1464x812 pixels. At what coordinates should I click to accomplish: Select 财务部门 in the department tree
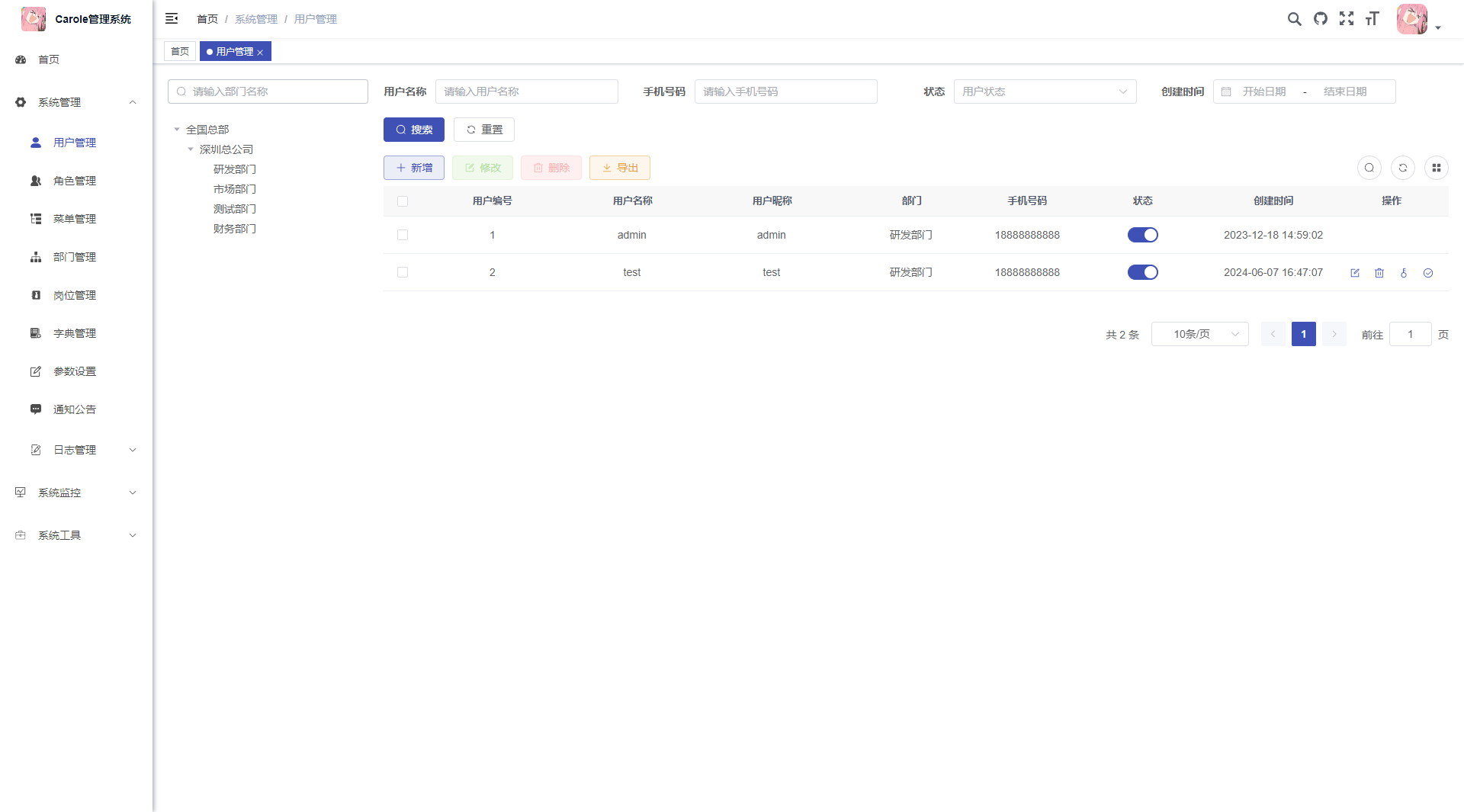point(235,229)
